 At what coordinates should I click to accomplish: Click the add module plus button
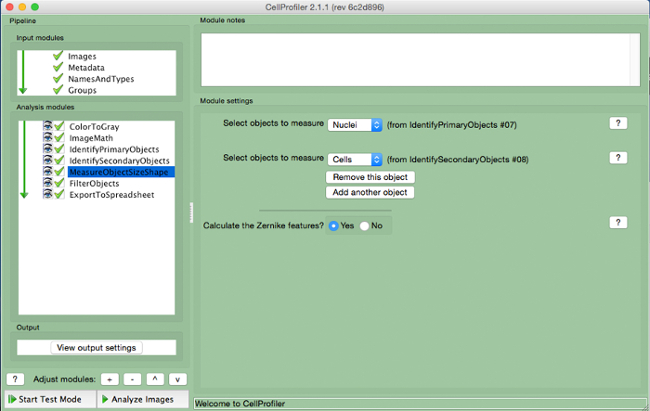pyautogui.click(x=109, y=379)
